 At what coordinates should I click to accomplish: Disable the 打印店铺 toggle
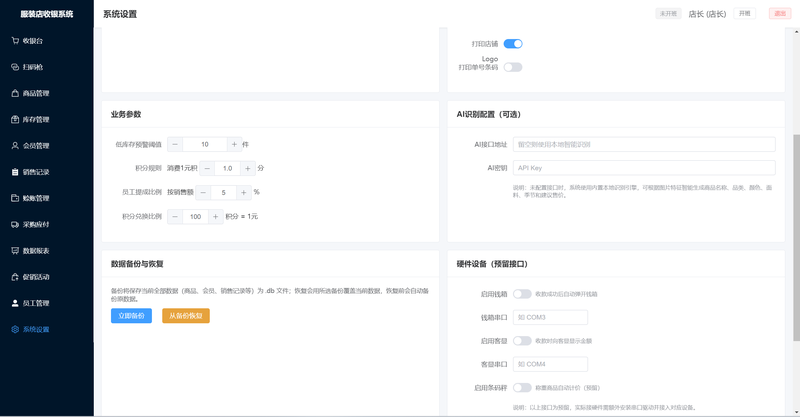pos(513,44)
